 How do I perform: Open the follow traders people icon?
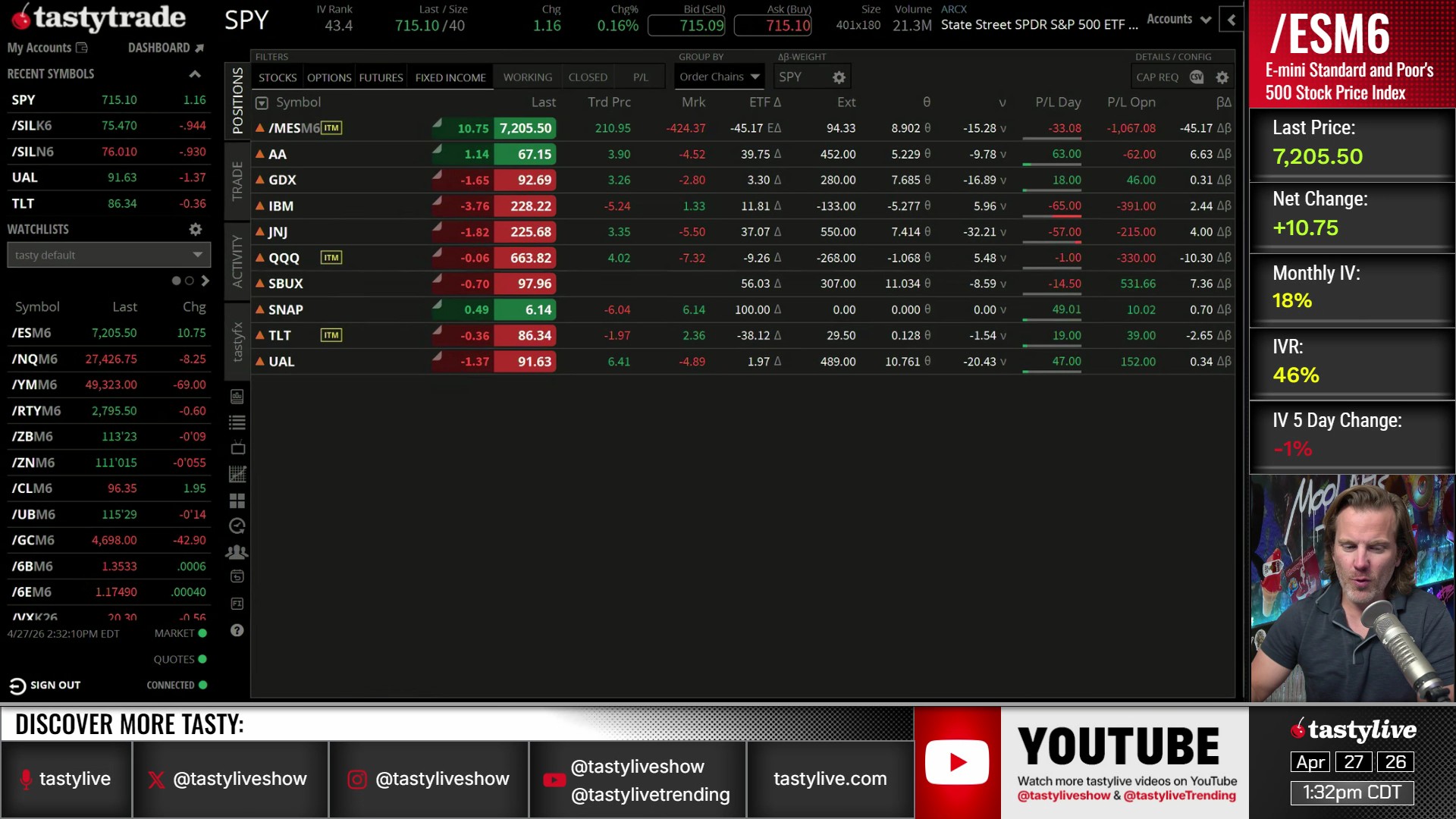pyautogui.click(x=237, y=552)
